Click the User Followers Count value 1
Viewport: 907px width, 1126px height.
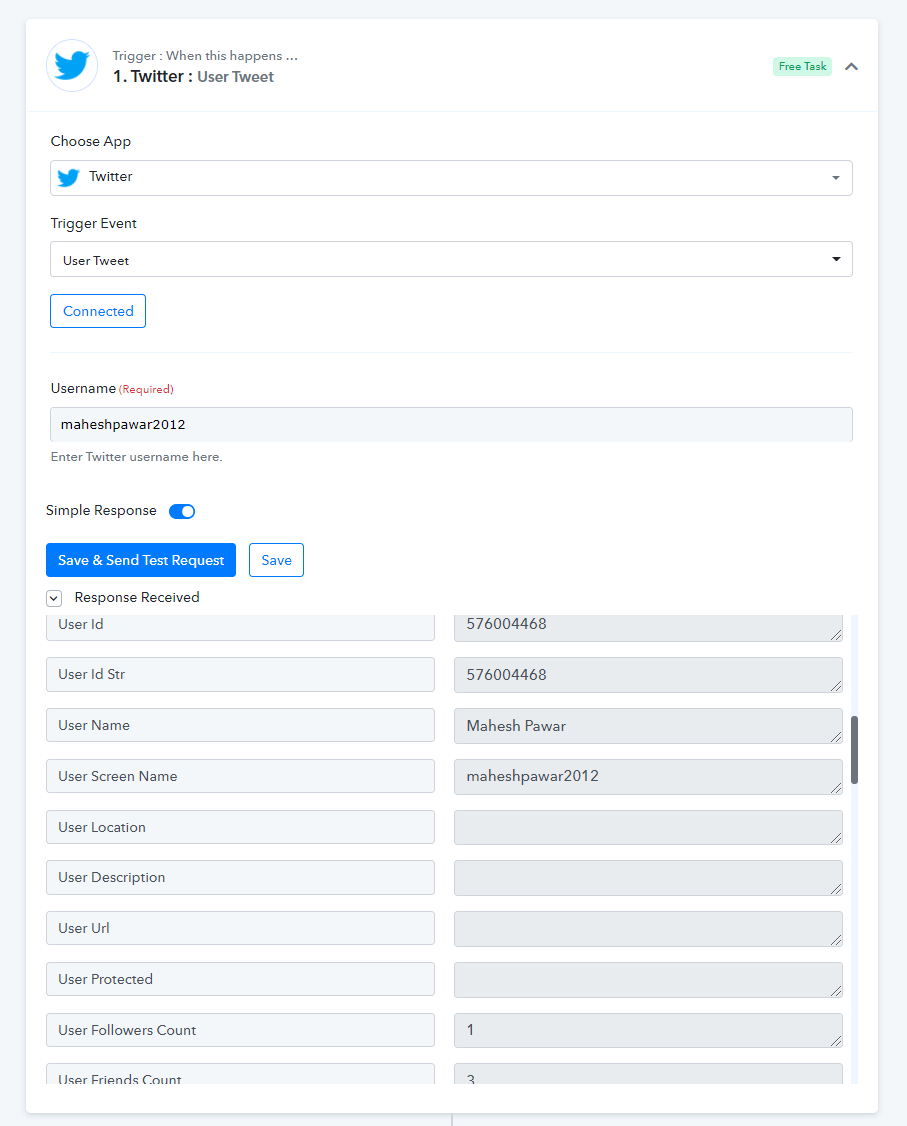point(648,1030)
